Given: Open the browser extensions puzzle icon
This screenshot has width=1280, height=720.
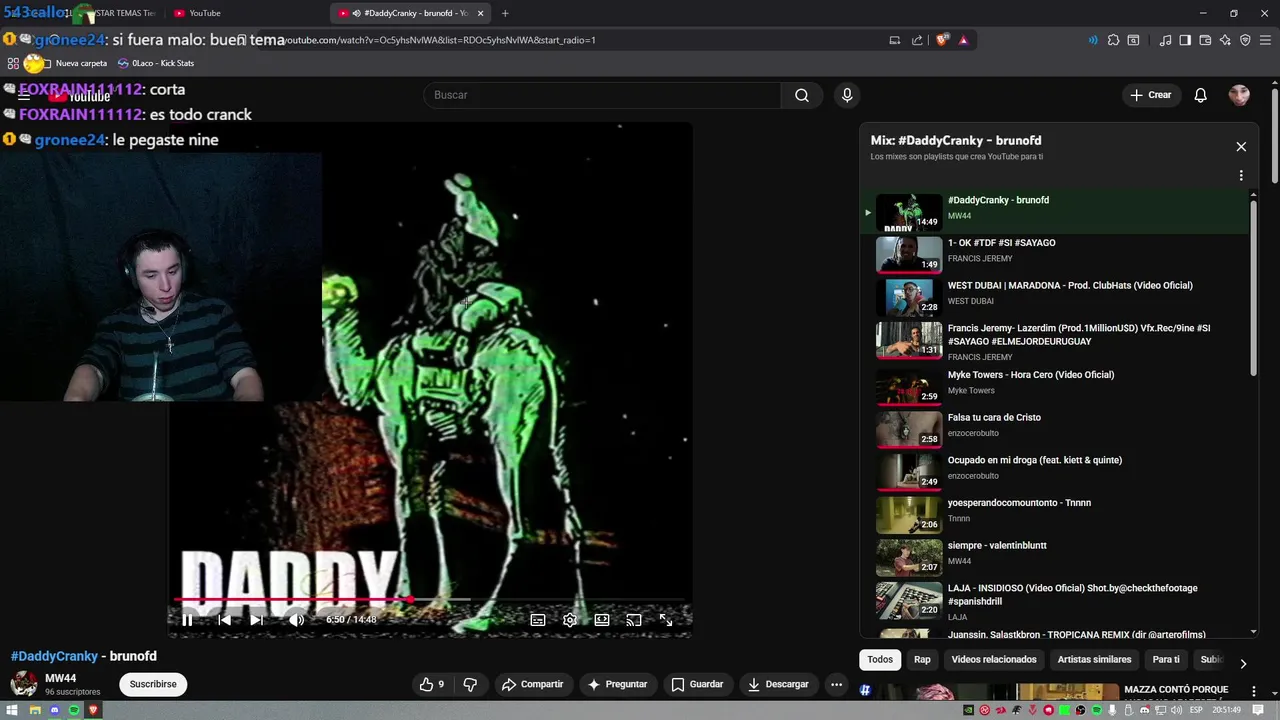Looking at the screenshot, I should pyautogui.click(x=1113, y=40).
